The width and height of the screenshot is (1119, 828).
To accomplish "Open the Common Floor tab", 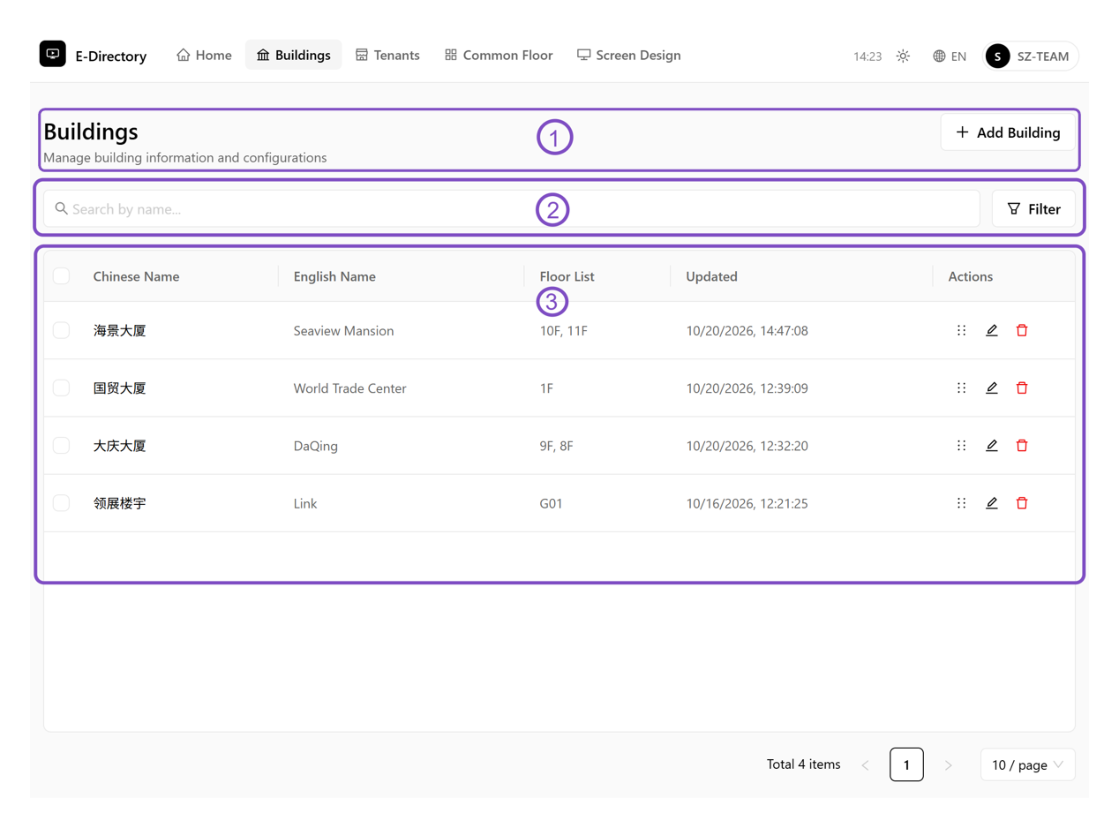I will click(499, 55).
